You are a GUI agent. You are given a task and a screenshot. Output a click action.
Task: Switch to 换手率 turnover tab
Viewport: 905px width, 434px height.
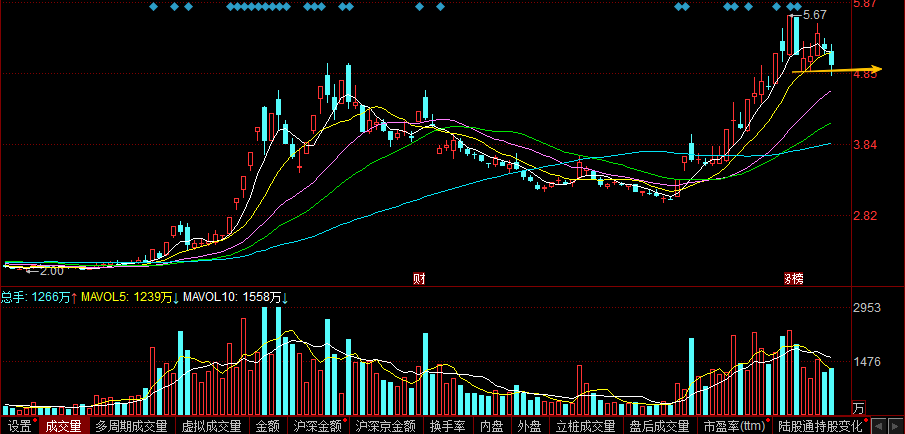(447, 426)
